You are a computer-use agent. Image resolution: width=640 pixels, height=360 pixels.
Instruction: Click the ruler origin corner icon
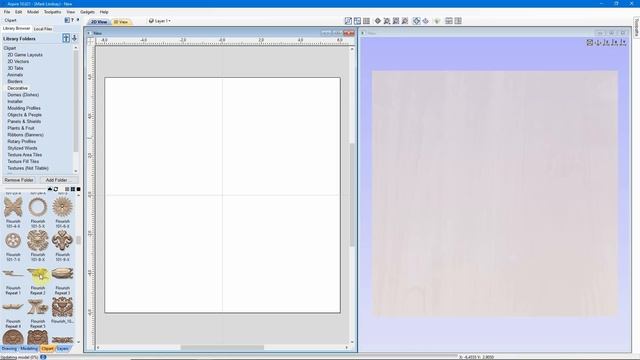(91, 41)
